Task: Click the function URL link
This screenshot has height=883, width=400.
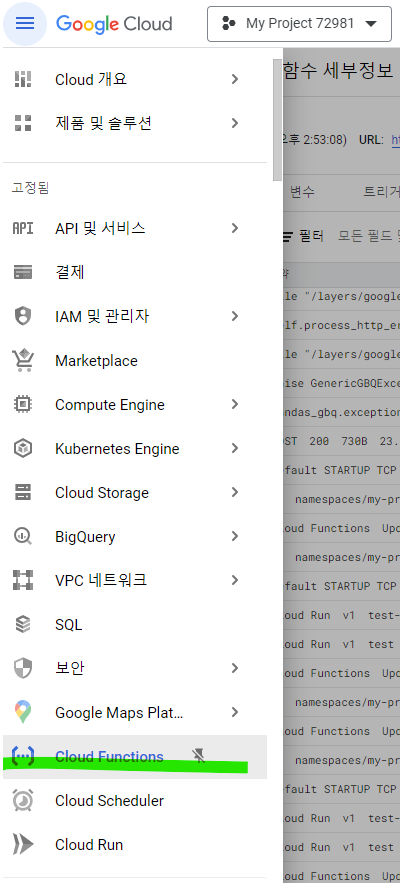Action: click(395, 140)
